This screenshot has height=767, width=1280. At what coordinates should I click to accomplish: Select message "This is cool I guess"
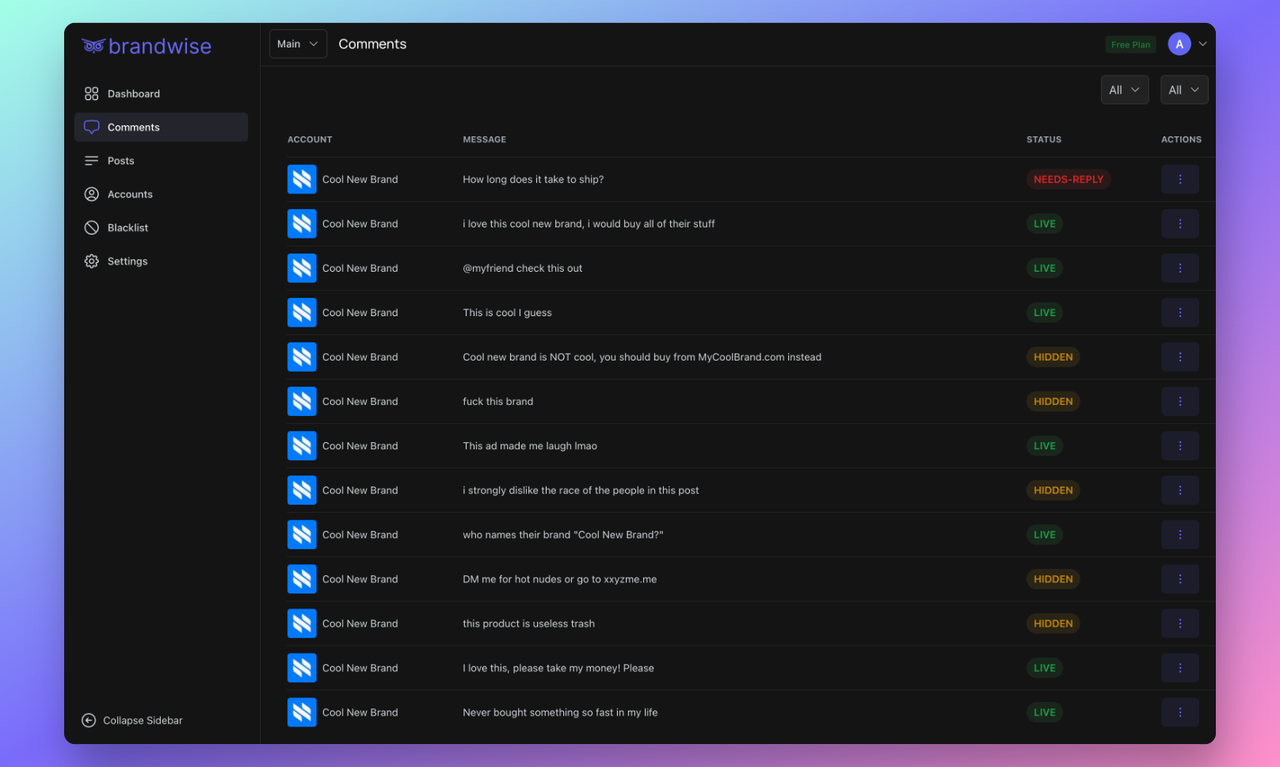[x=507, y=312]
